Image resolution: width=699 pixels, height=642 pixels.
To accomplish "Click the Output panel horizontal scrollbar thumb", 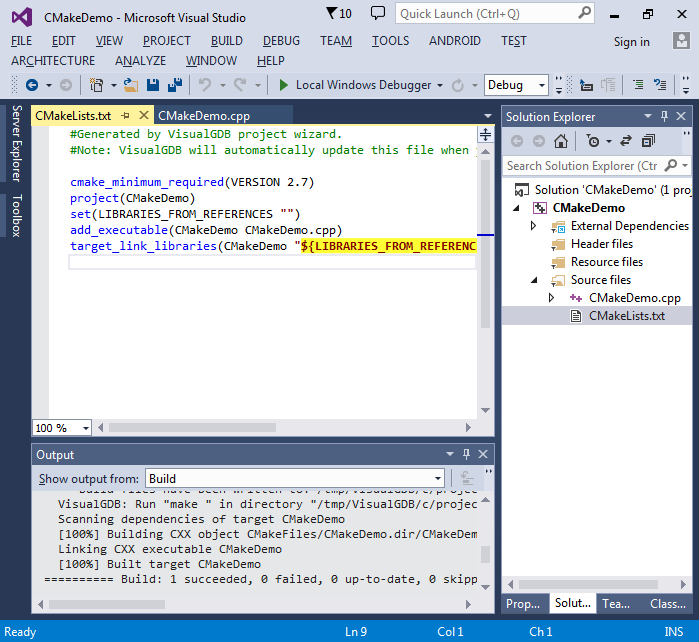I will click(107, 605).
